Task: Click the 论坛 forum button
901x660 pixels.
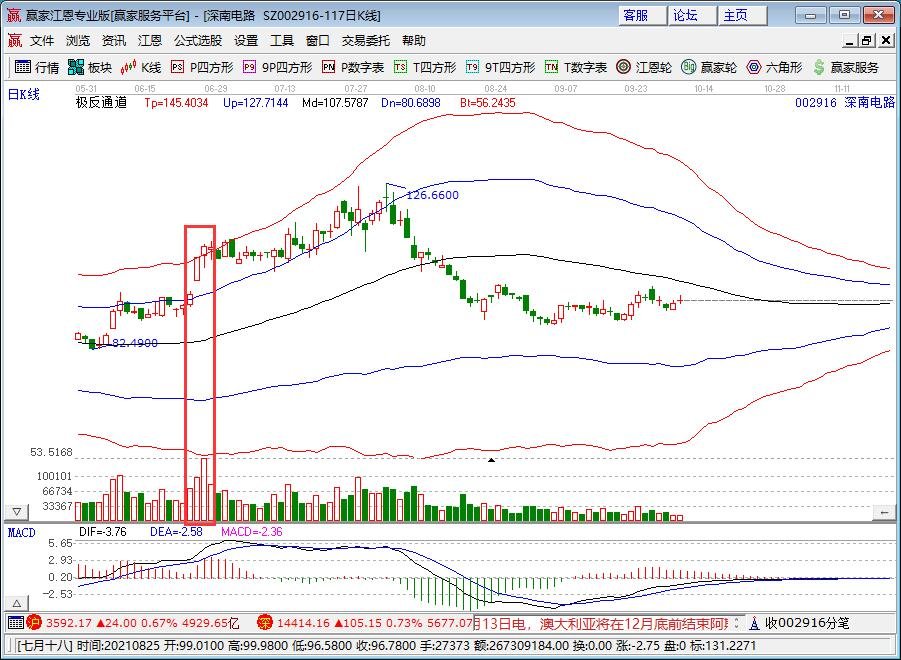Action: tap(685, 15)
